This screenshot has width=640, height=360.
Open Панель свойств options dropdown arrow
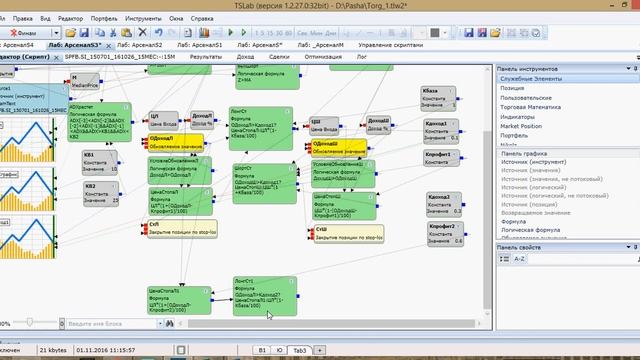629,247
